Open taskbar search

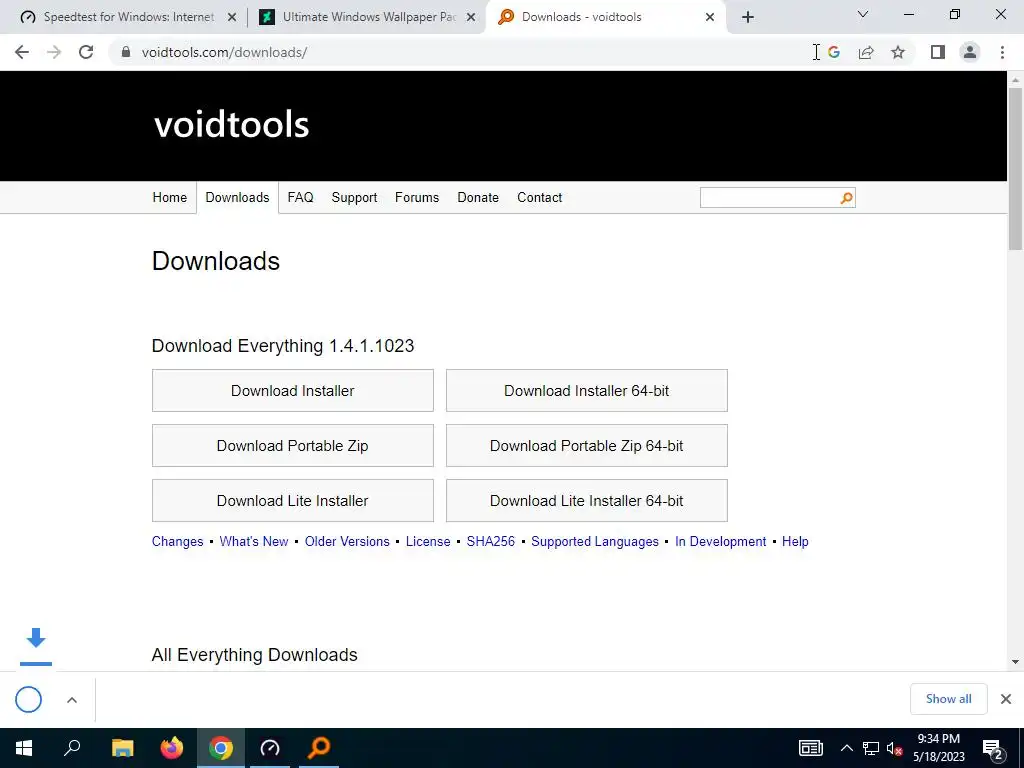(72, 748)
